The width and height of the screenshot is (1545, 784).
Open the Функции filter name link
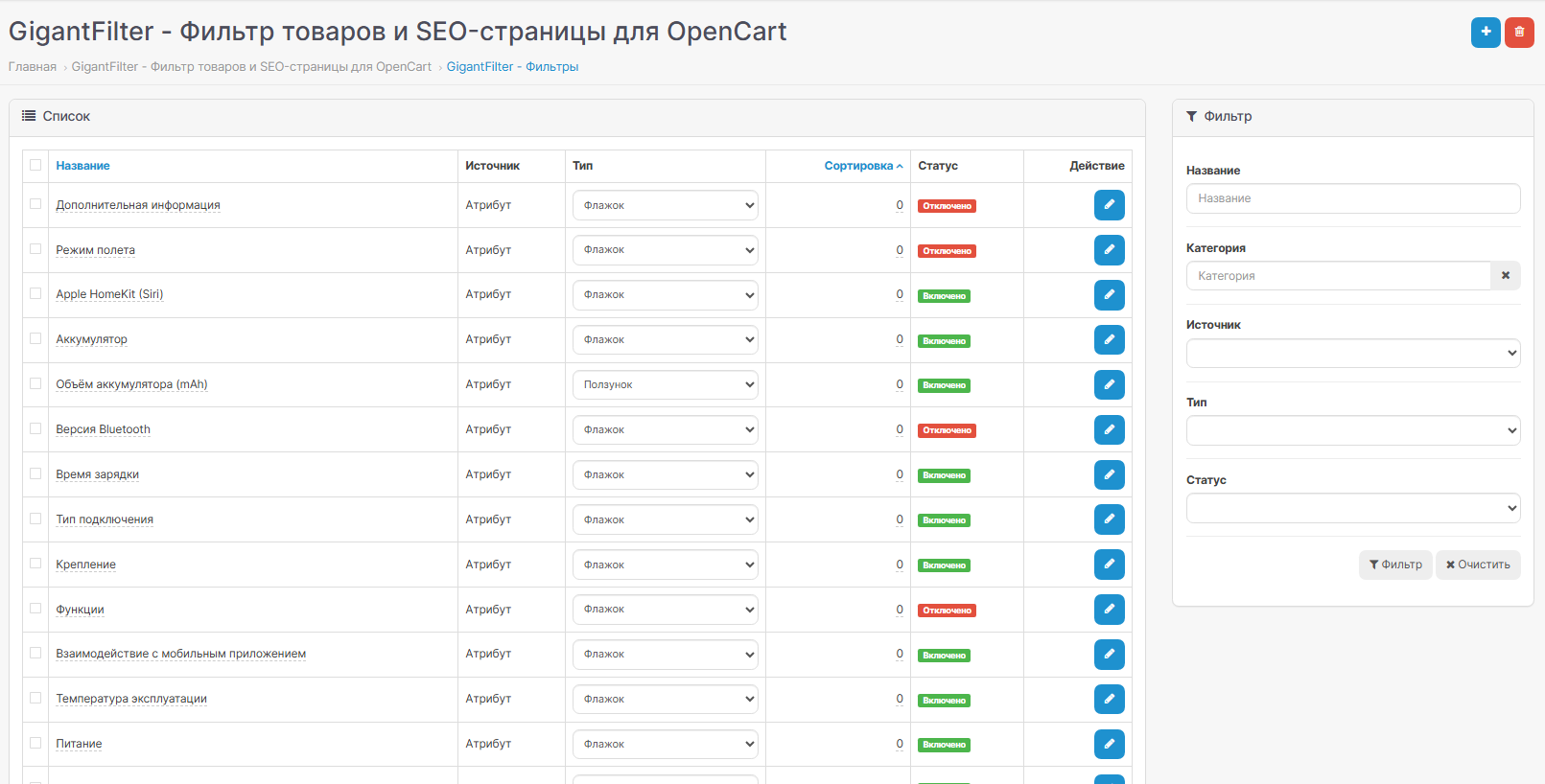[80, 610]
